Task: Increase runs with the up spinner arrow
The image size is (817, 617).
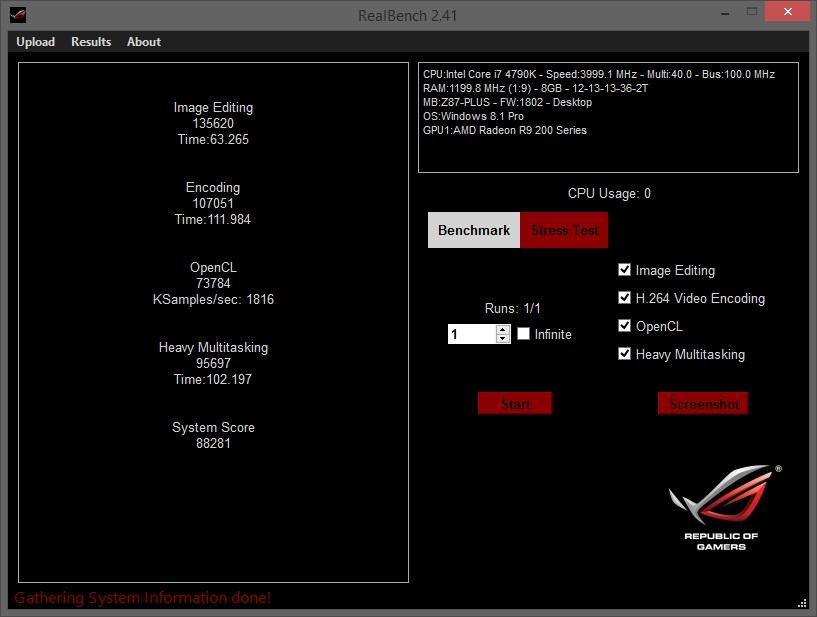Action: (503, 329)
